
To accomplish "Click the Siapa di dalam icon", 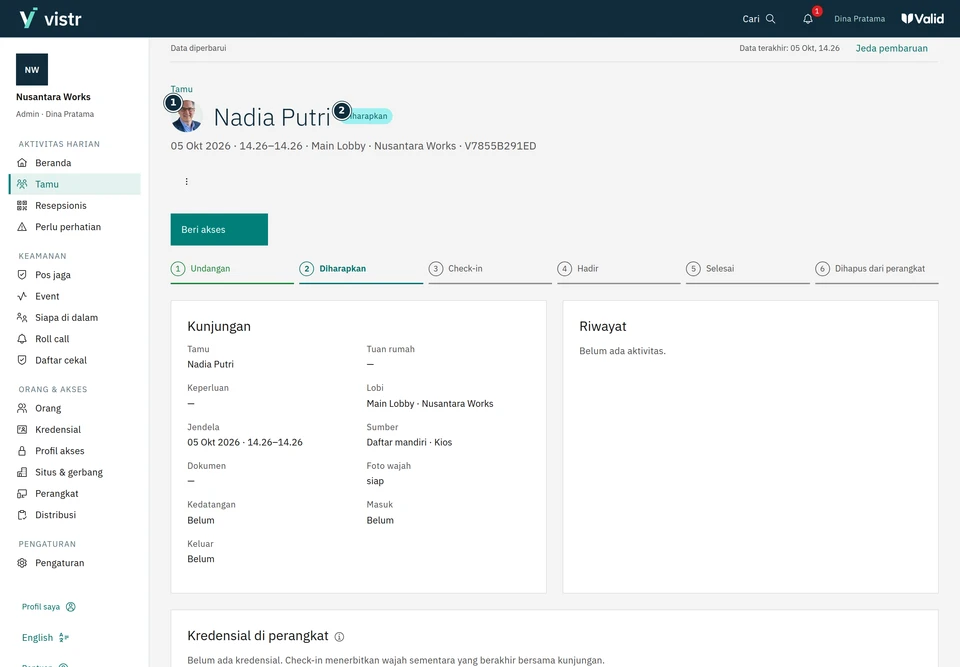I will pyautogui.click(x=22, y=317).
